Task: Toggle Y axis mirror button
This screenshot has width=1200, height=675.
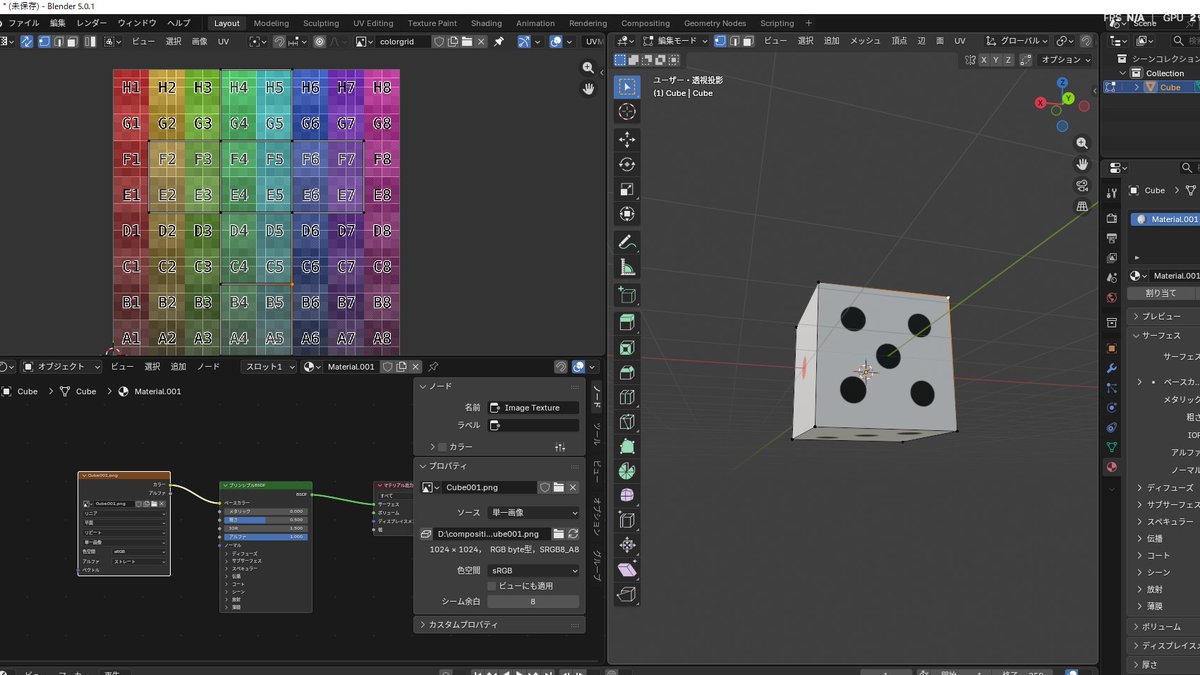Action: coord(995,60)
